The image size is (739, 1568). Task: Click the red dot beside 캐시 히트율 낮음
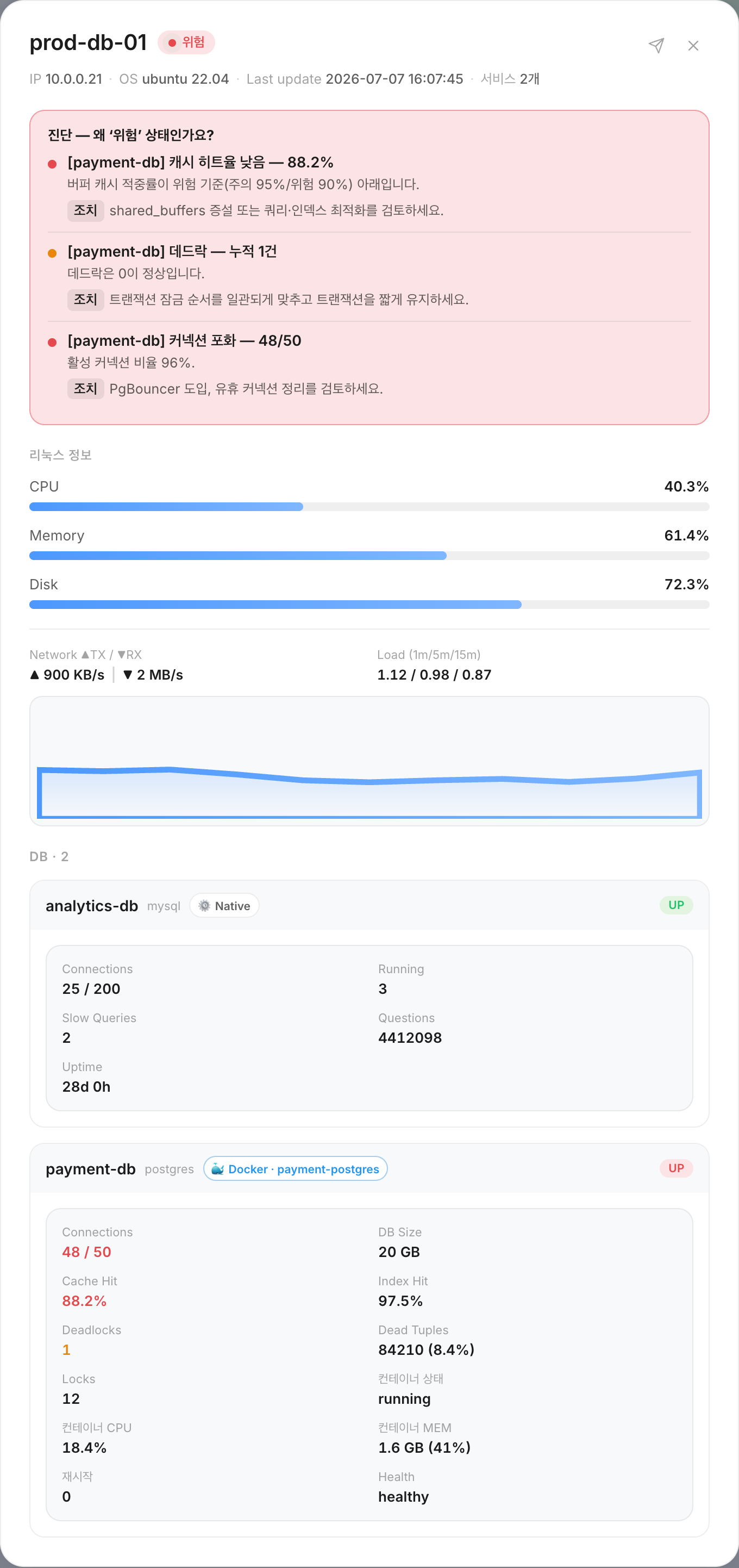(x=52, y=164)
